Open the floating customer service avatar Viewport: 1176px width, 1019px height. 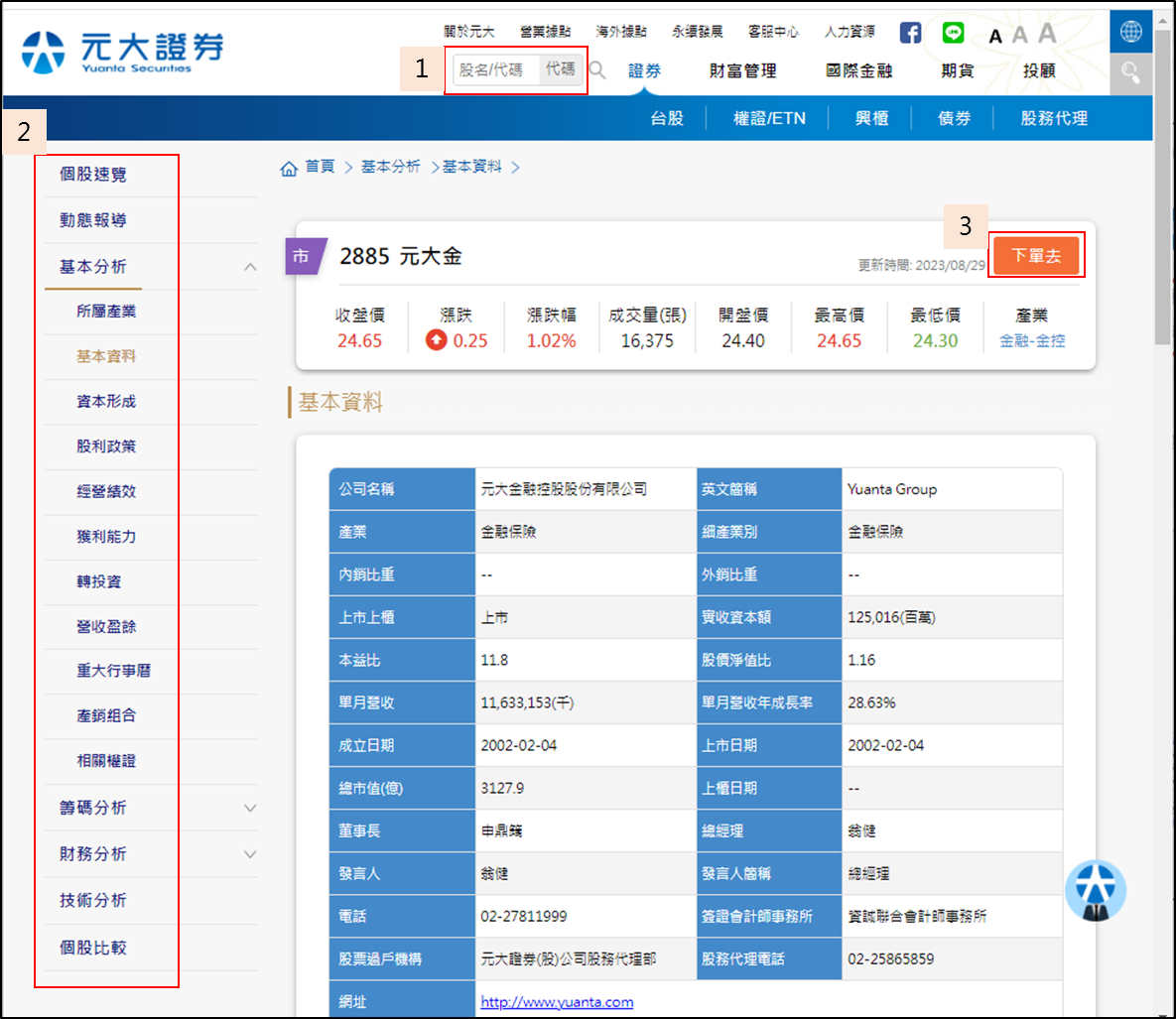[1095, 891]
